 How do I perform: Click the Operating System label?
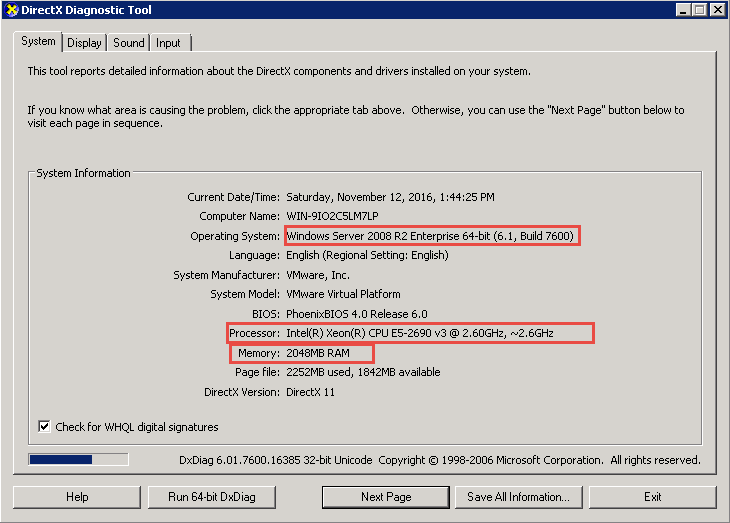[235, 236]
